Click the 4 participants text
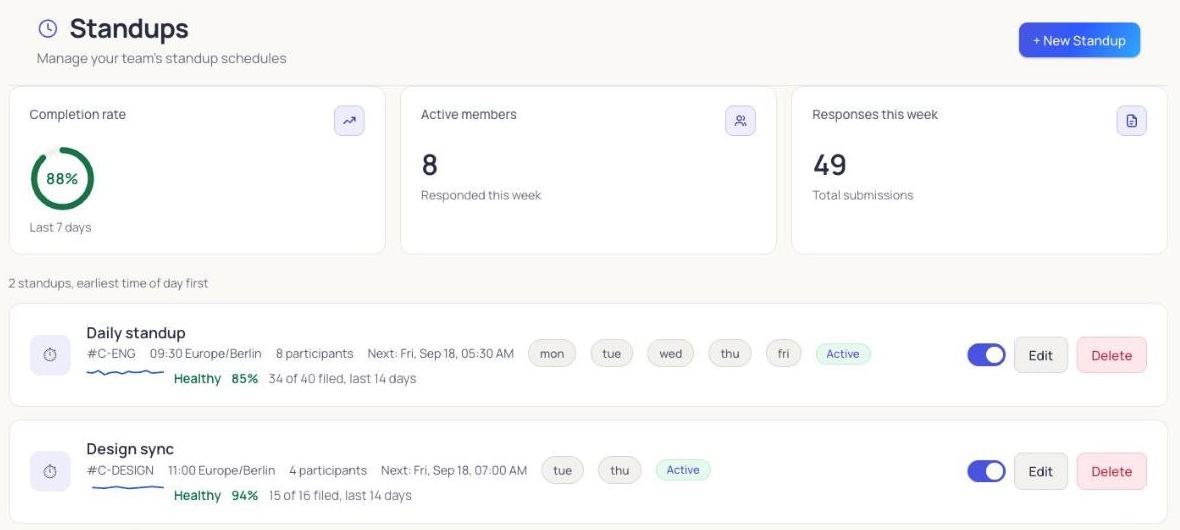The width and height of the screenshot is (1180, 530). point(328,471)
